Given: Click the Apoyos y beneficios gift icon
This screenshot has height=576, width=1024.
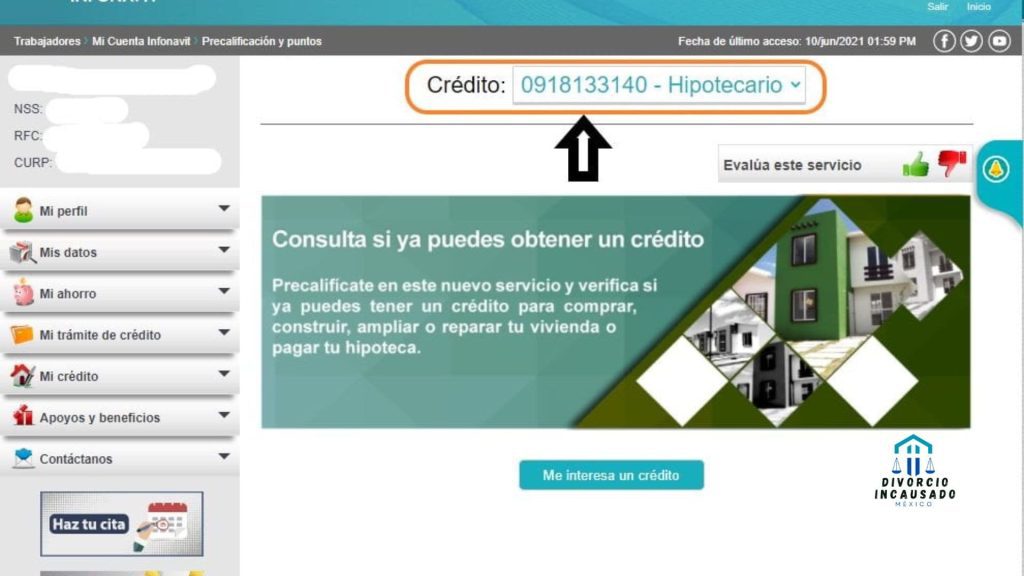Looking at the screenshot, I should pos(23,416).
